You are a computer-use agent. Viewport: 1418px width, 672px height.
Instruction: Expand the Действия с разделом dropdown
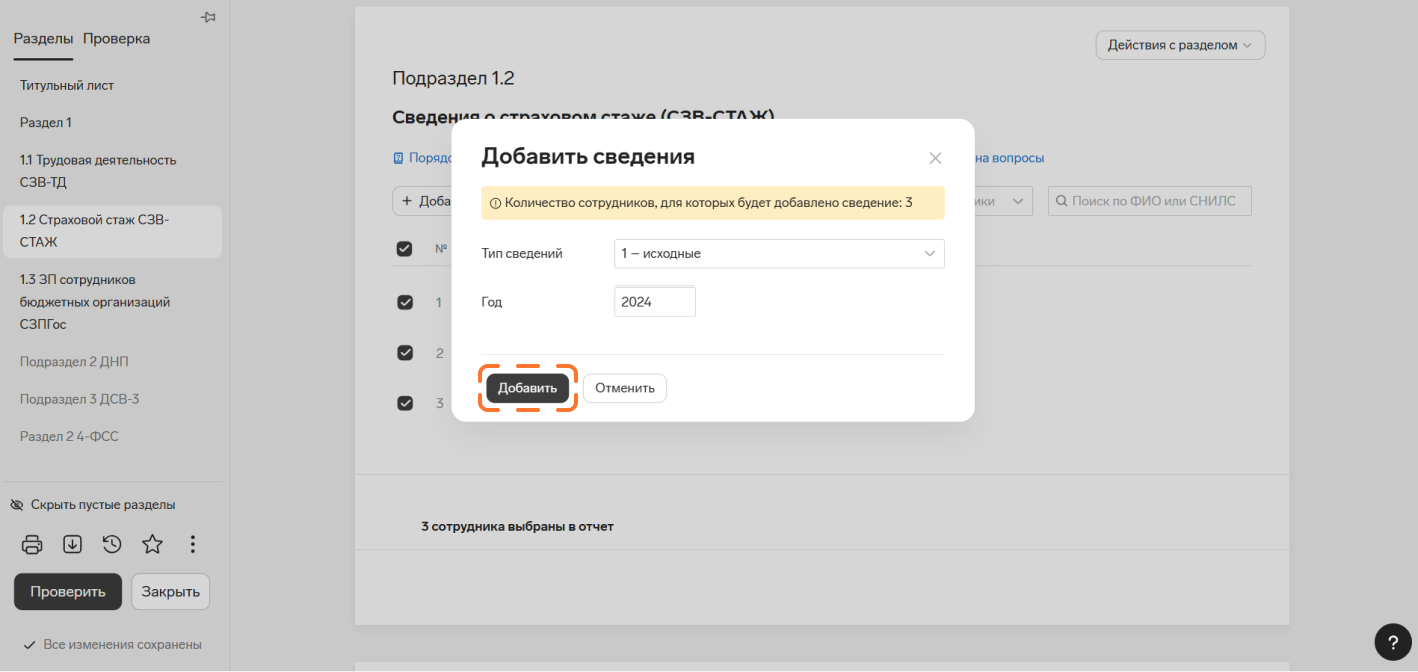1180,45
